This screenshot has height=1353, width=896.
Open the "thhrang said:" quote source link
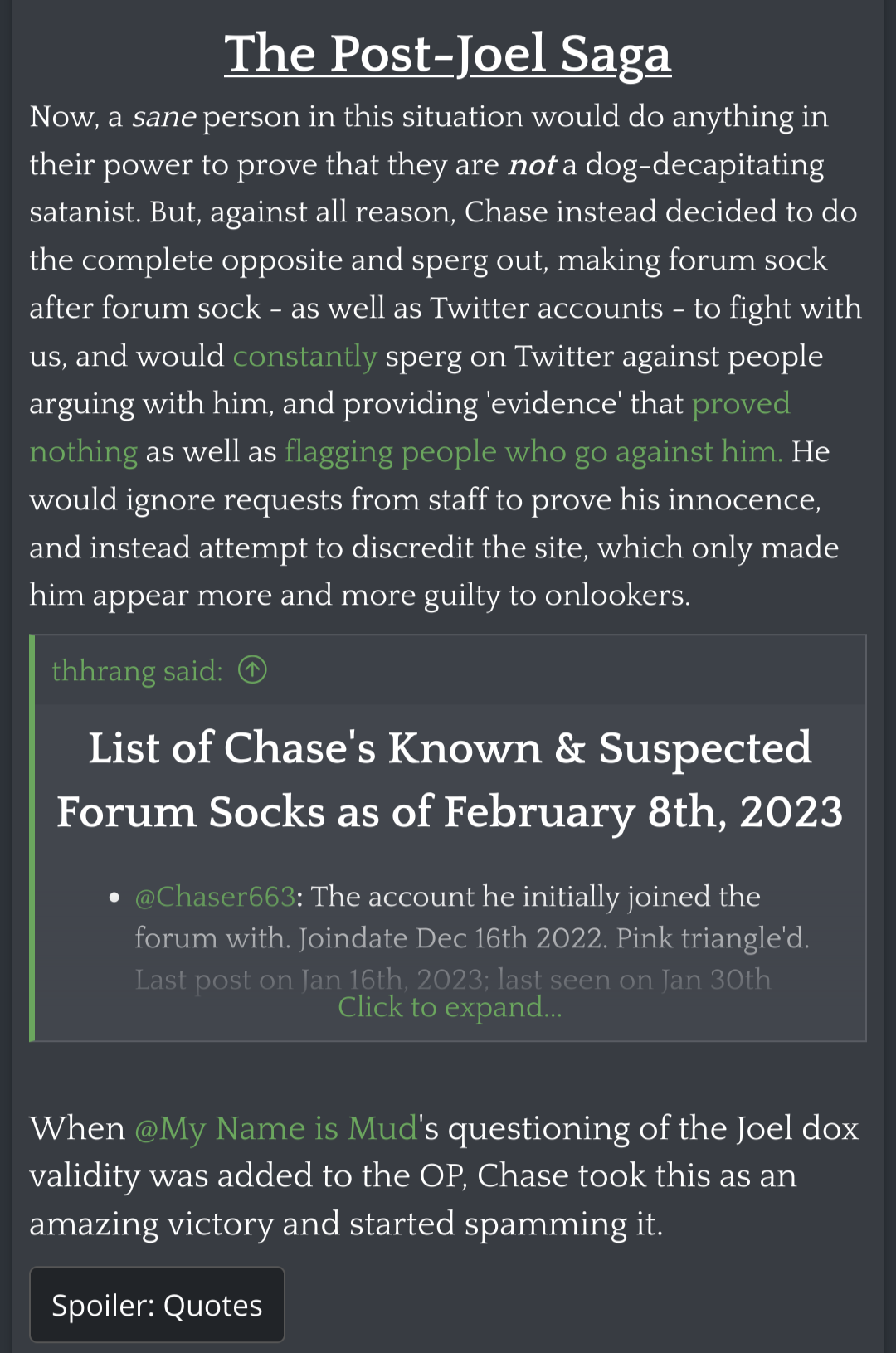point(137,670)
